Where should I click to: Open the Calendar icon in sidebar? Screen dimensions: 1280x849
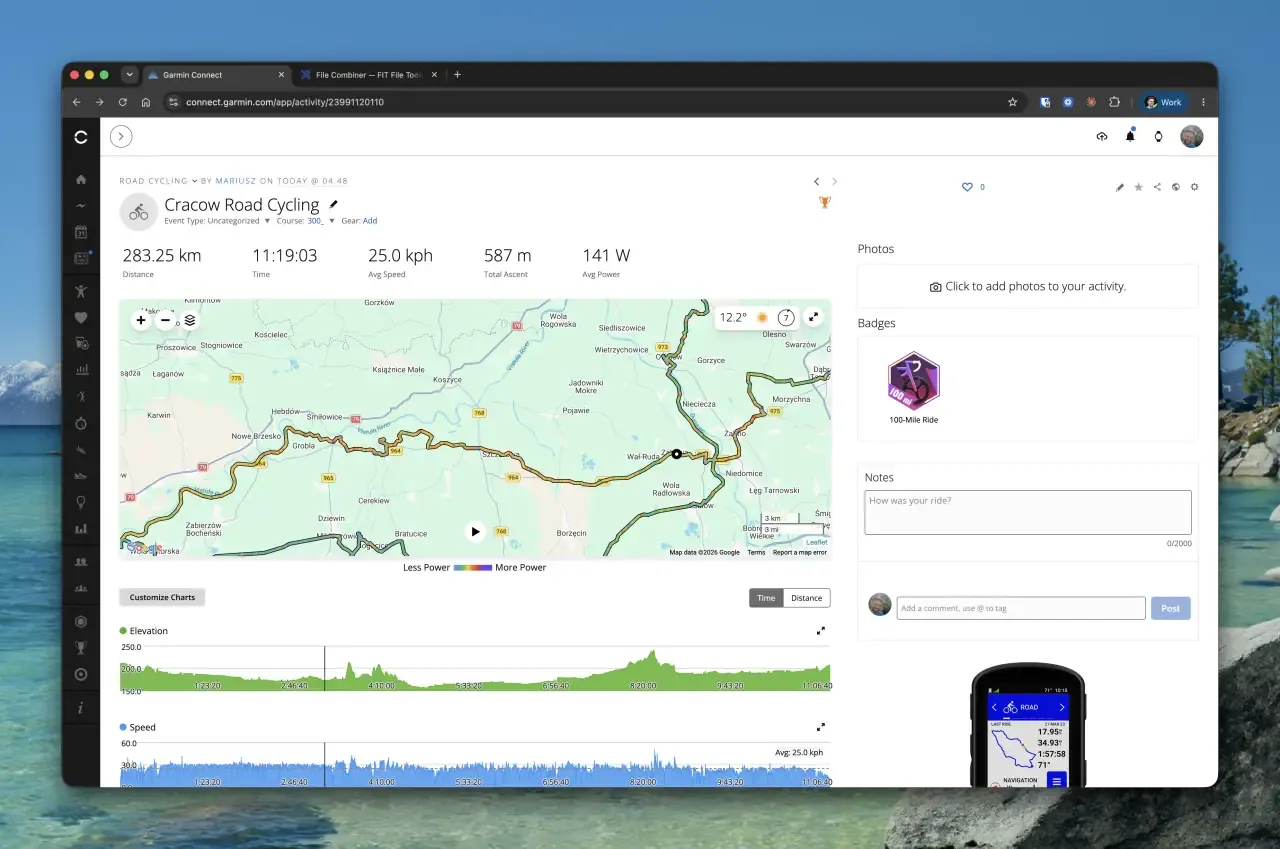tap(81, 232)
